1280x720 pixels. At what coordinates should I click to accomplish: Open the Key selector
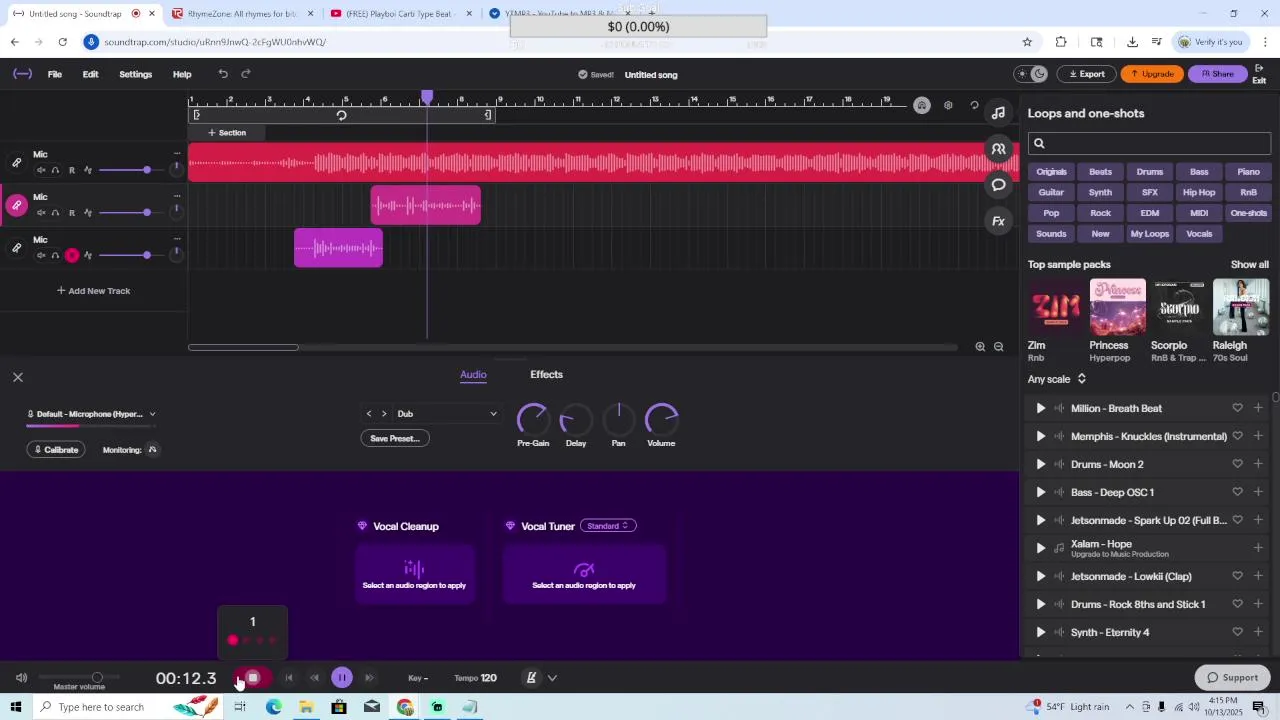pyautogui.click(x=418, y=678)
